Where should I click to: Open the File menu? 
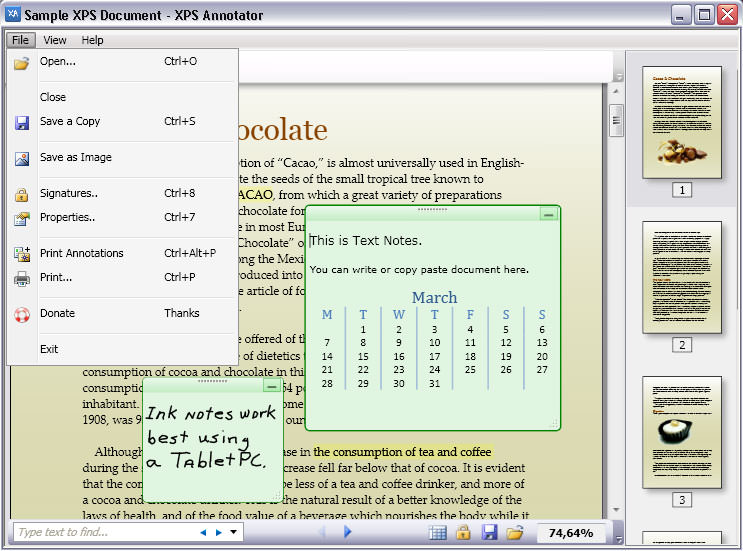coord(20,40)
